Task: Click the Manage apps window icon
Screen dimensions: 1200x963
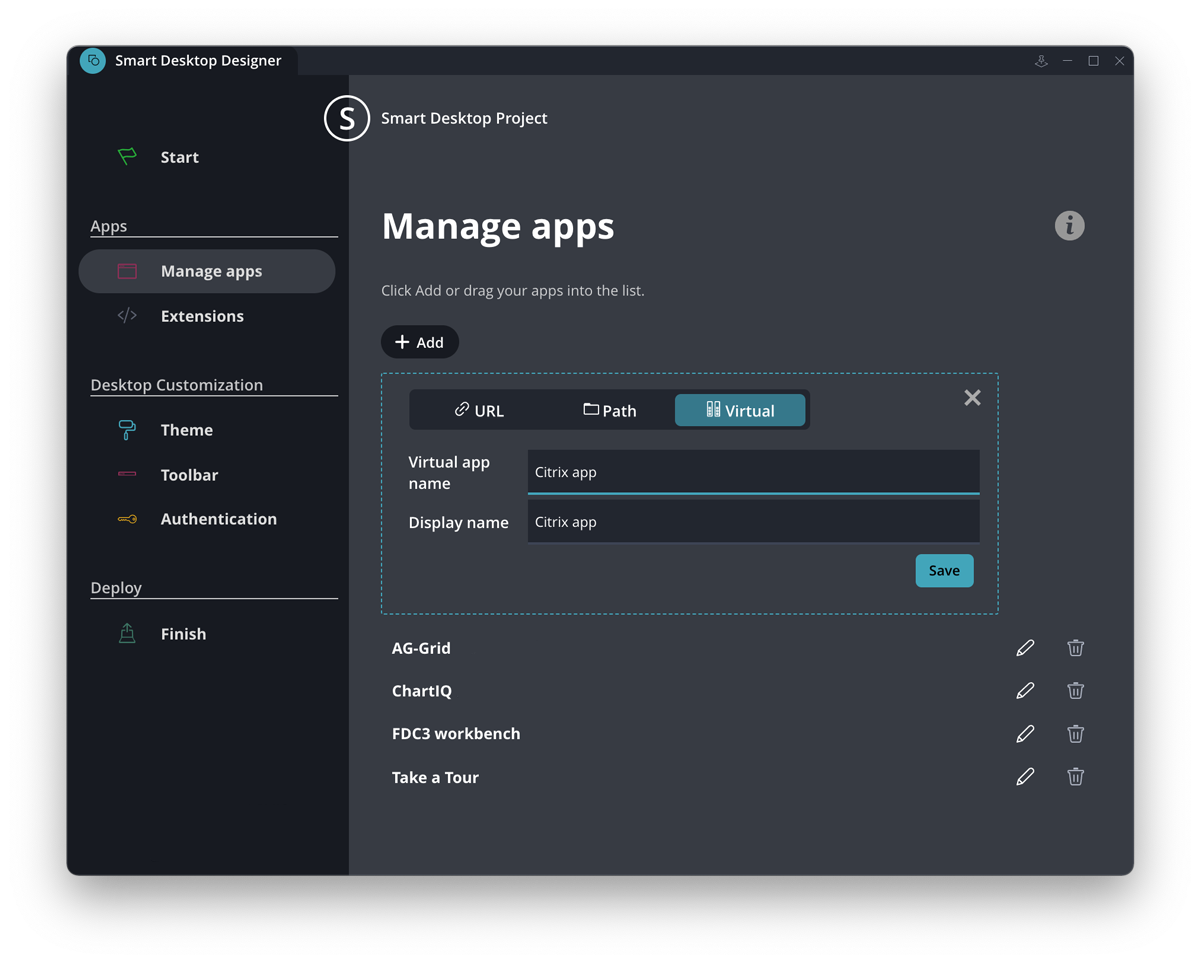Action: click(127, 271)
